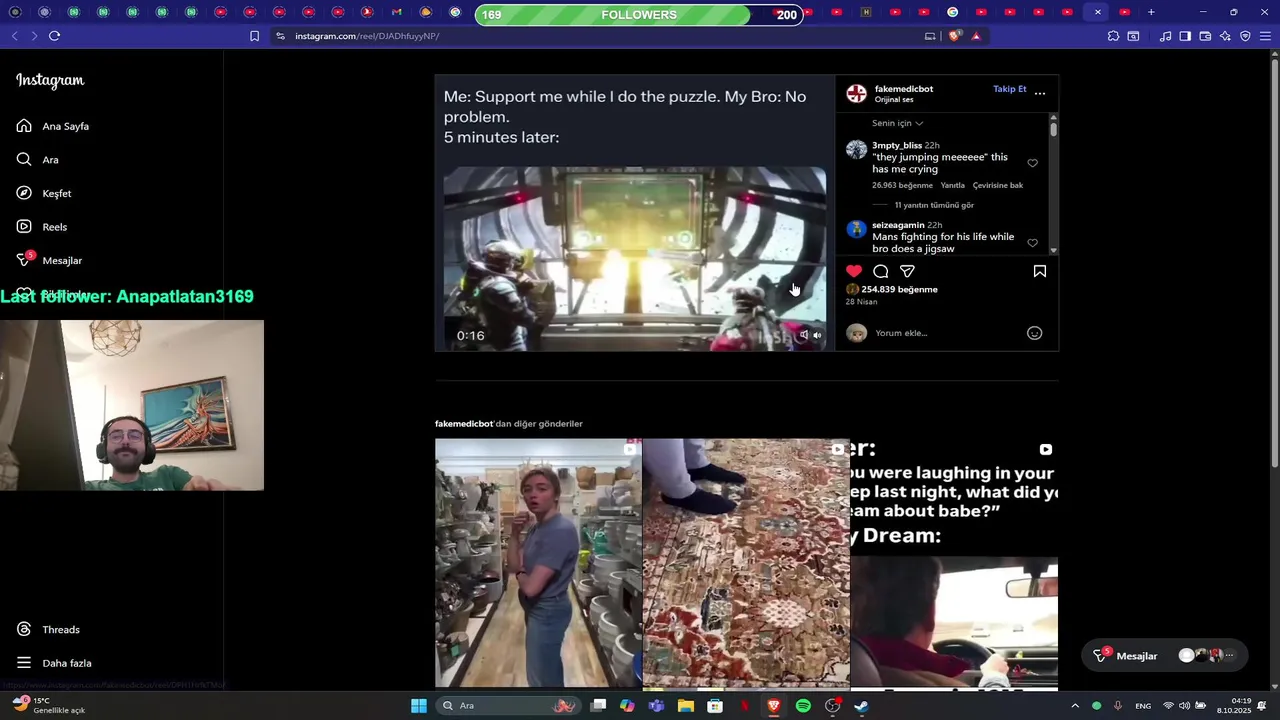Reply to 3mpty_bliss with Yanıtla
This screenshot has height=720, width=1280.
point(953,185)
